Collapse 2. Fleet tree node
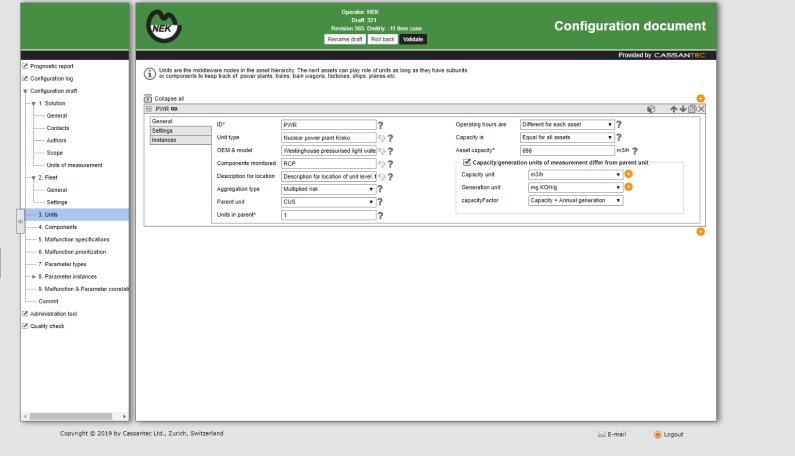 tap(33, 178)
